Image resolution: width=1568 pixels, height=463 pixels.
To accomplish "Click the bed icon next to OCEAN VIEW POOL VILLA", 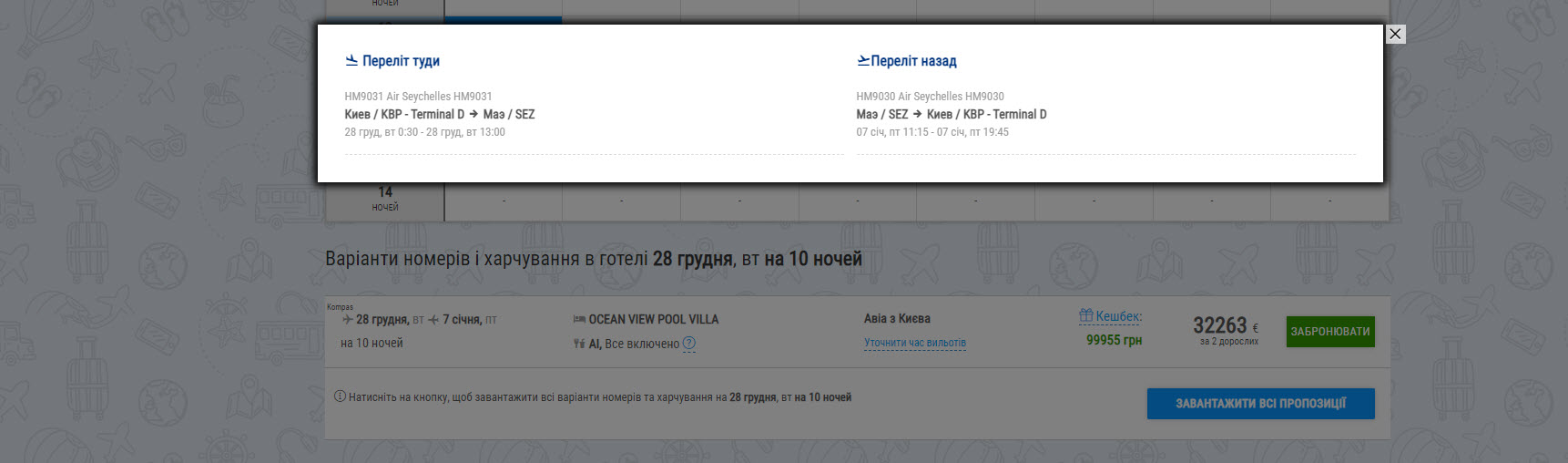I will [x=579, y=319].
